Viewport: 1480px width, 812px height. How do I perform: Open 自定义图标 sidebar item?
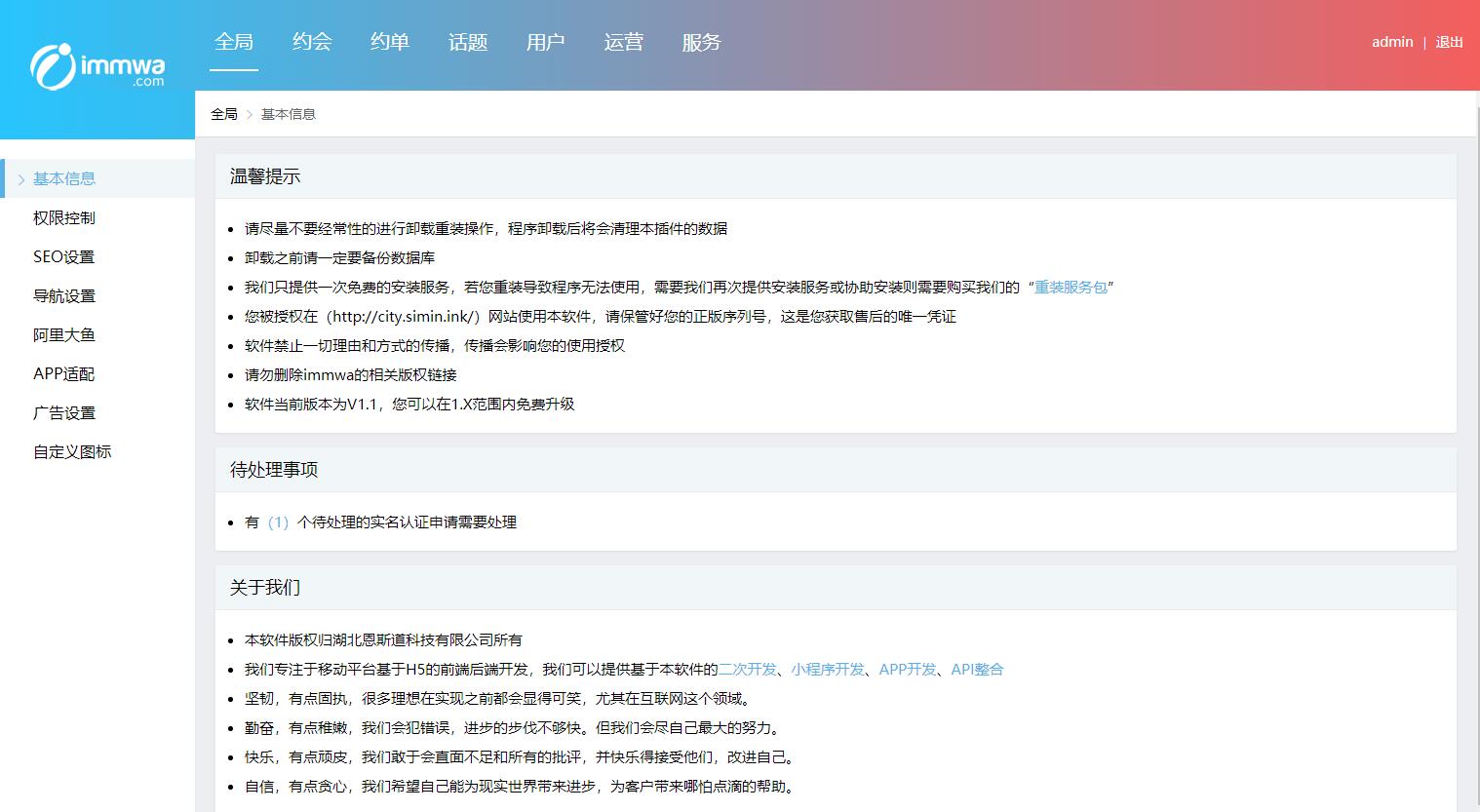coord(72,451)
